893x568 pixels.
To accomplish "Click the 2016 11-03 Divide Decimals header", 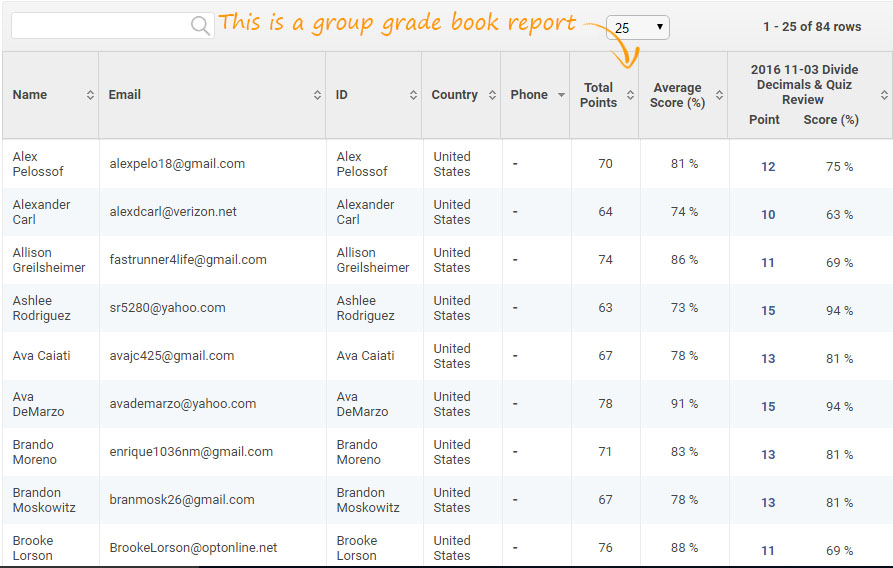I will 803,84.
